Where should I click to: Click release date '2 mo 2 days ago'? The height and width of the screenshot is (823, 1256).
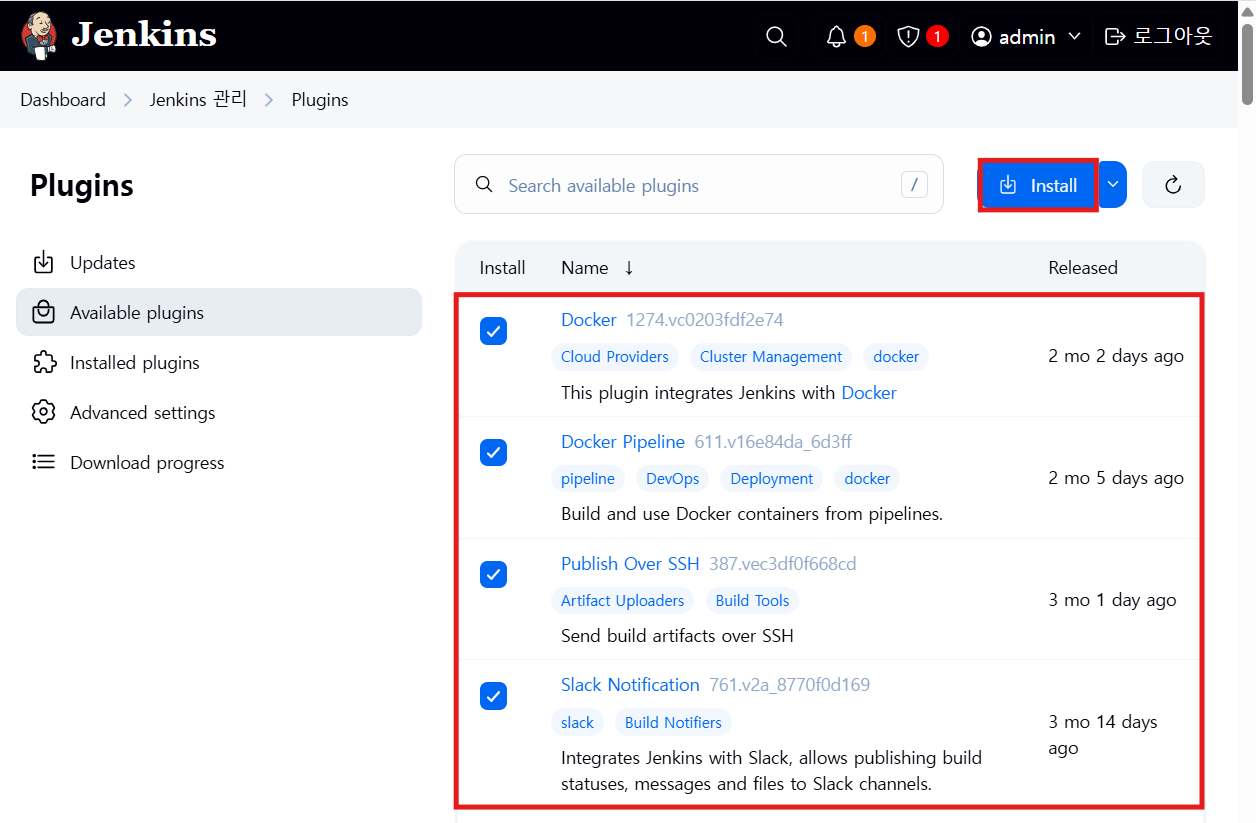point(1116,356)
